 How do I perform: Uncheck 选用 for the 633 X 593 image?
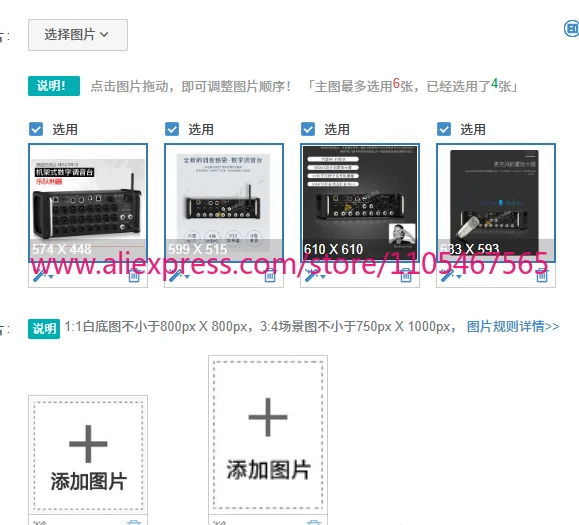444,129
